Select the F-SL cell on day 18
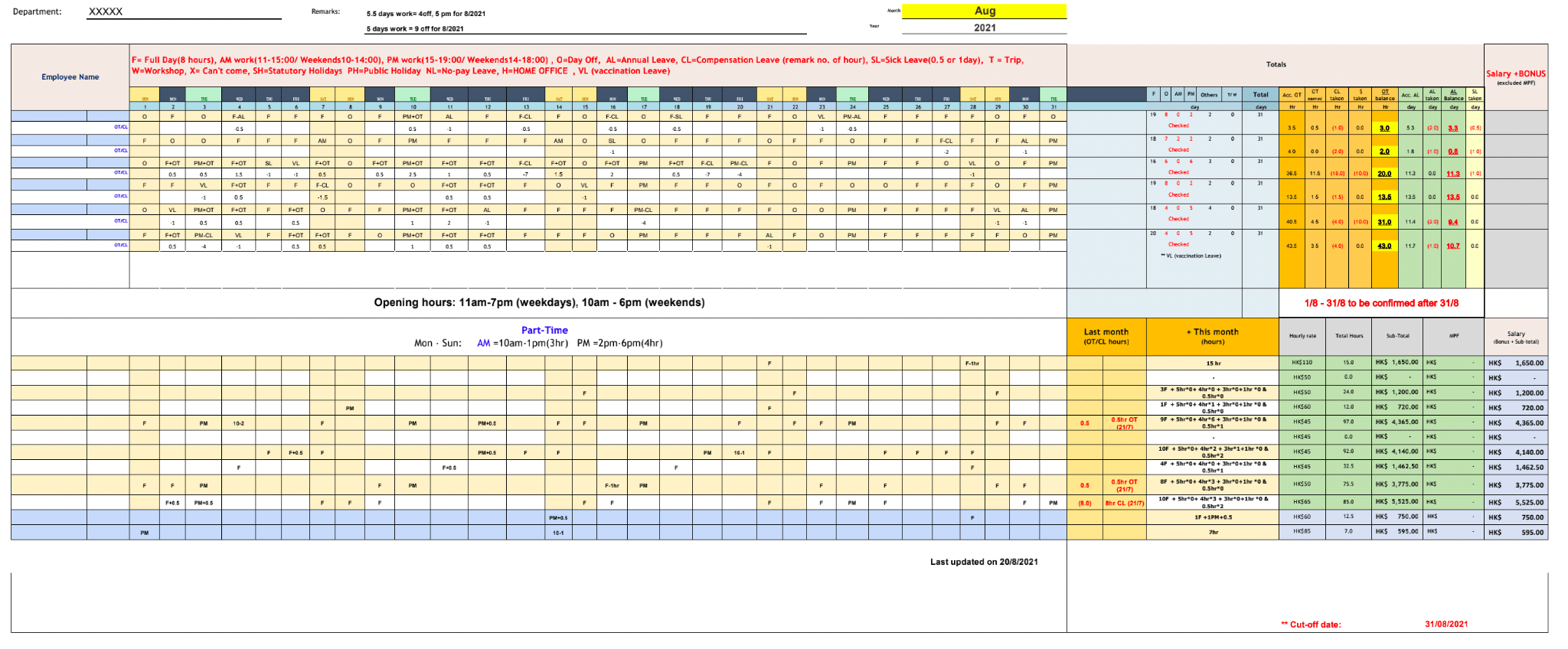 click(676, 117)
